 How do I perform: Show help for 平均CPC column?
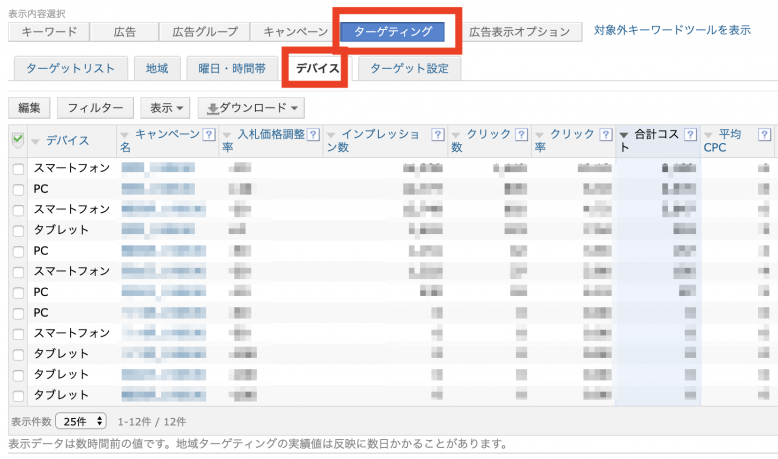click(764, 134)
